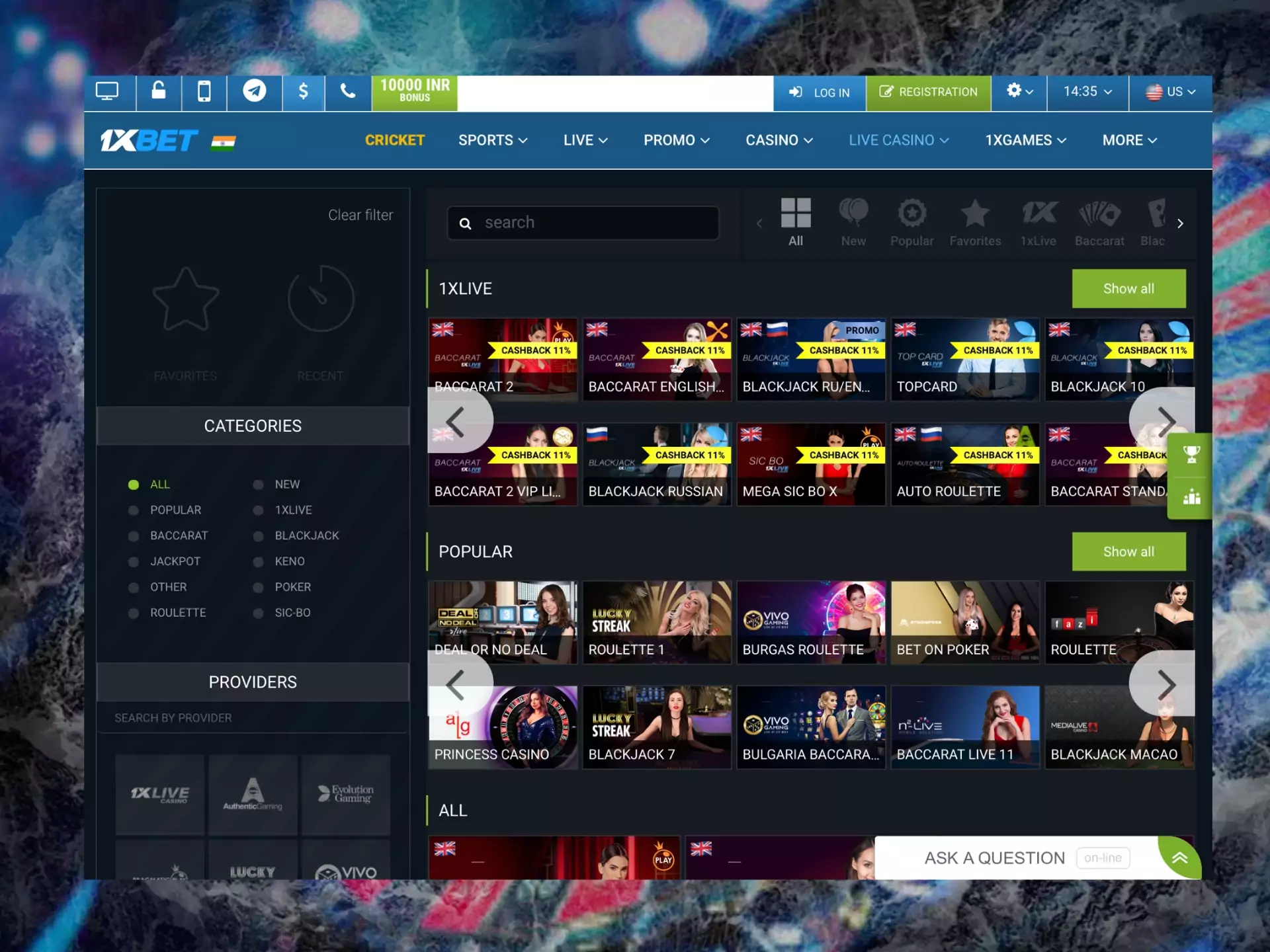Select the ROULETTE category radio
Viewport: 1270px width, 952px height.
click(x=134, y=614)
